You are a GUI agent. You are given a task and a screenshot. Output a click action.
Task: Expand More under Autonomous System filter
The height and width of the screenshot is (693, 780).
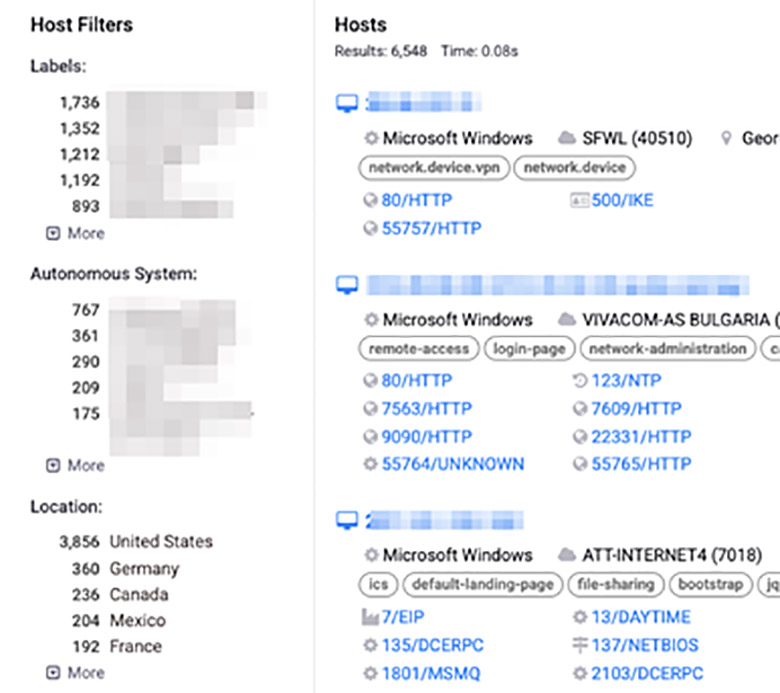tap(76, 465)
